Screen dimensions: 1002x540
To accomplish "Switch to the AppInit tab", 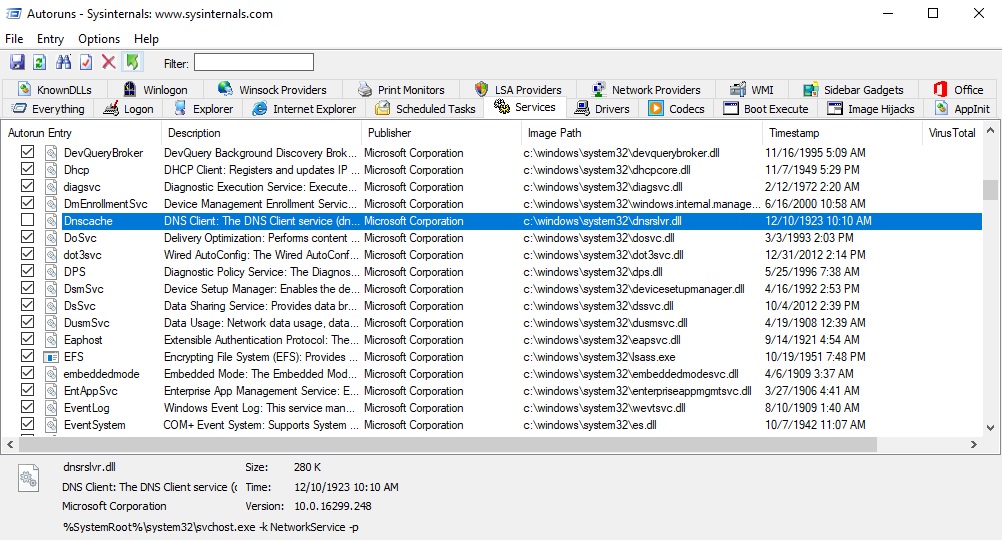I will [962, 109].
